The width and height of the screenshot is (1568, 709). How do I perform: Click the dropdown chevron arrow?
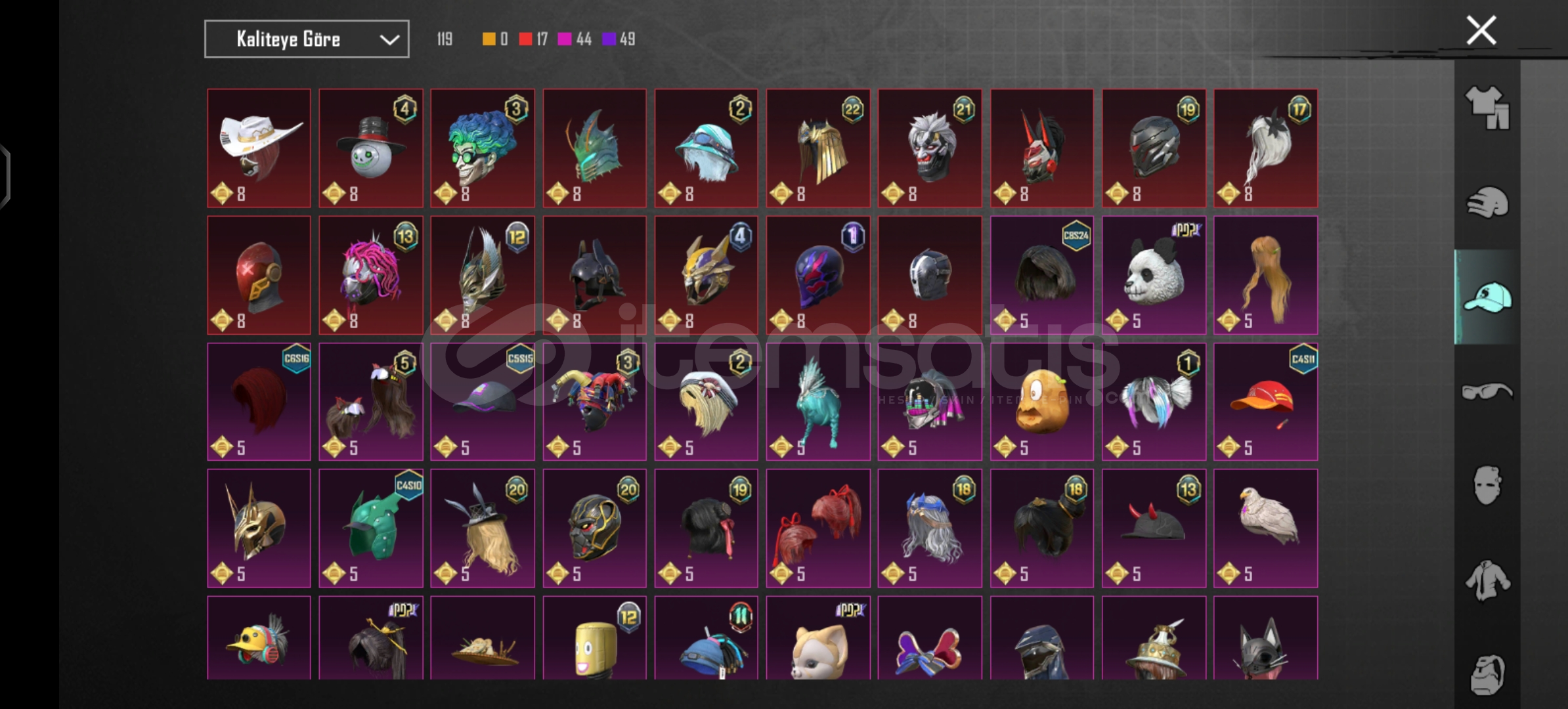point(389,40)
